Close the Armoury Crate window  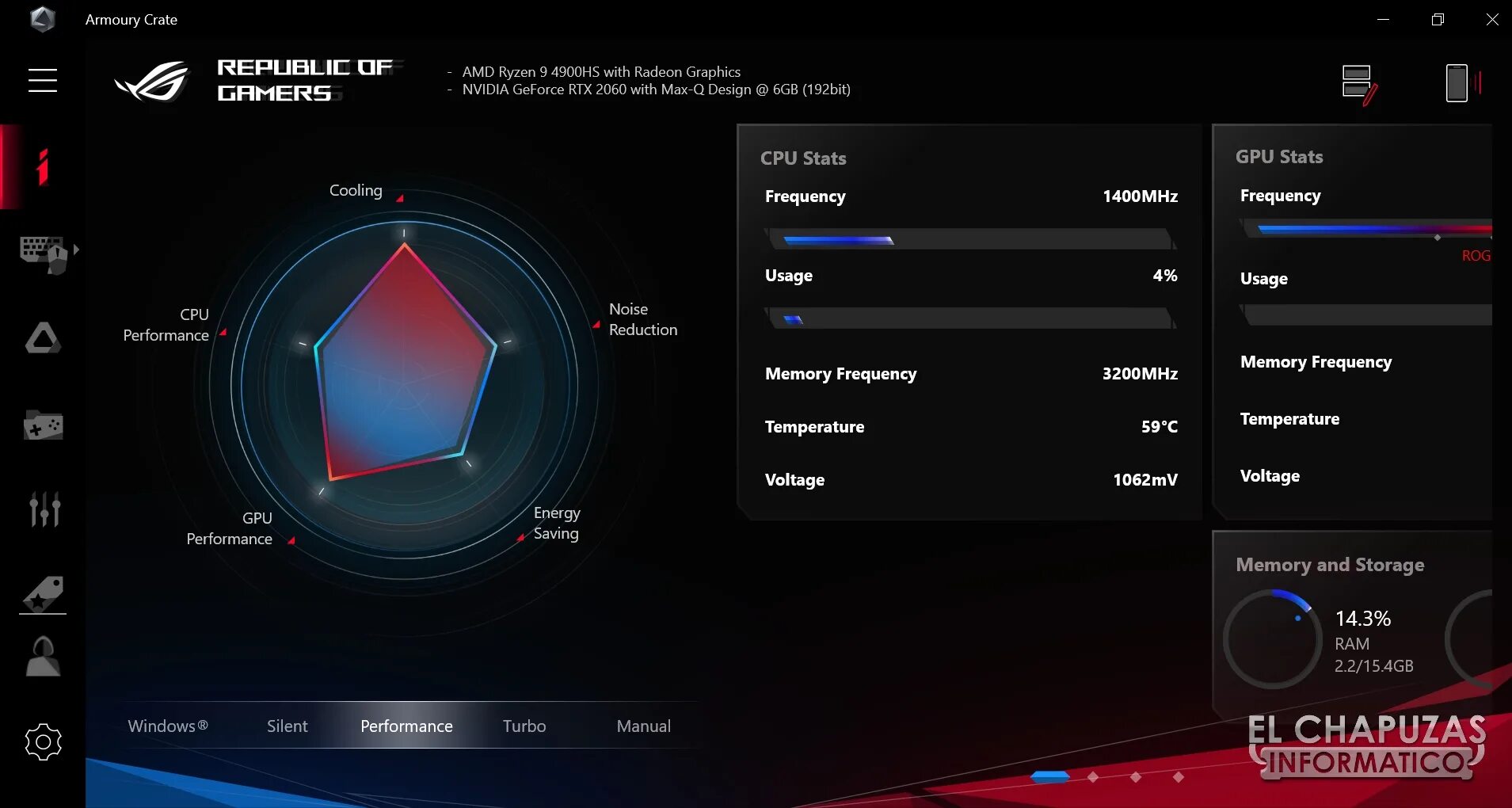pos(1492,19)
